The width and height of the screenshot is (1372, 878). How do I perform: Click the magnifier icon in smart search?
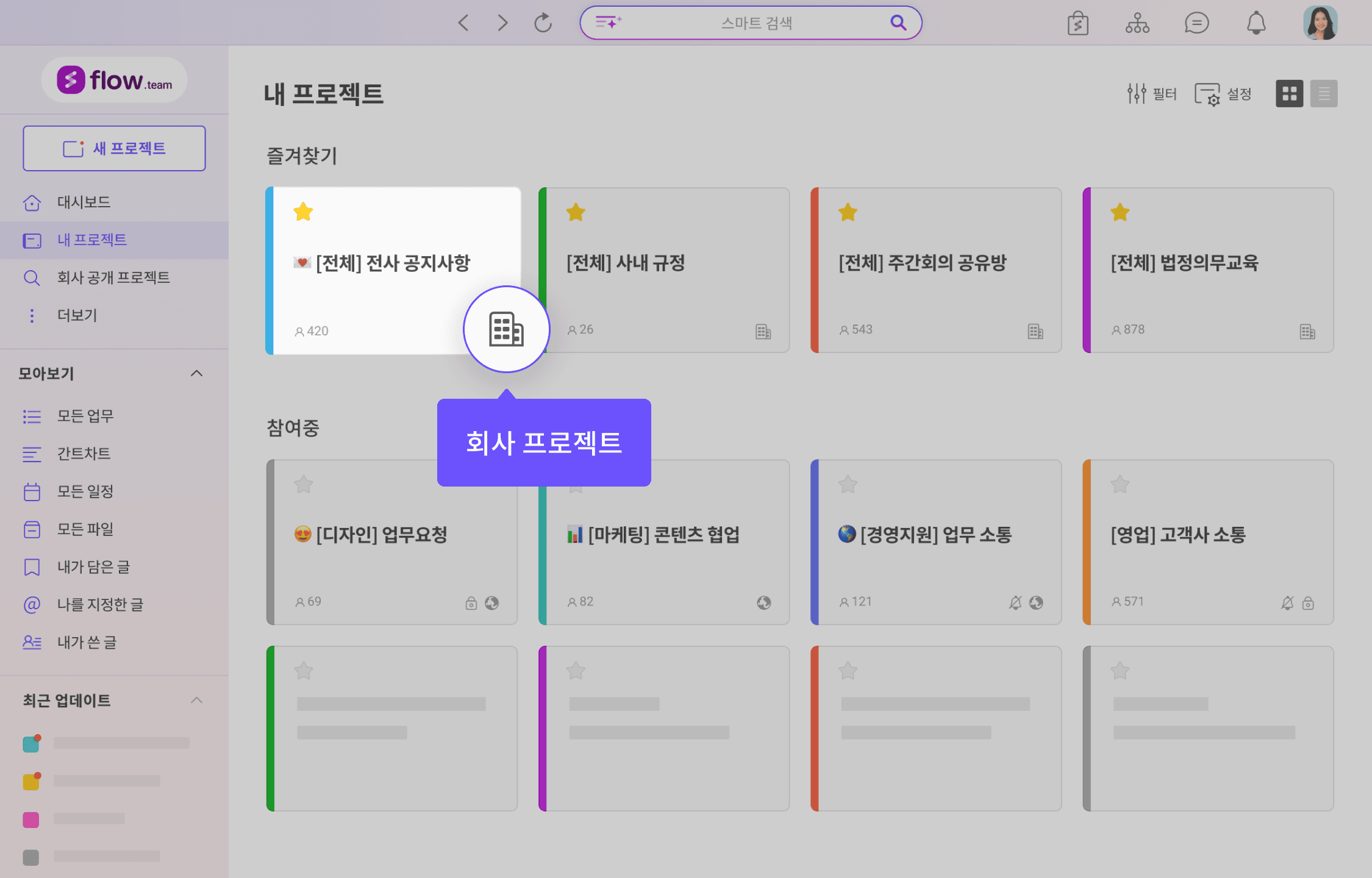point(898,23)
